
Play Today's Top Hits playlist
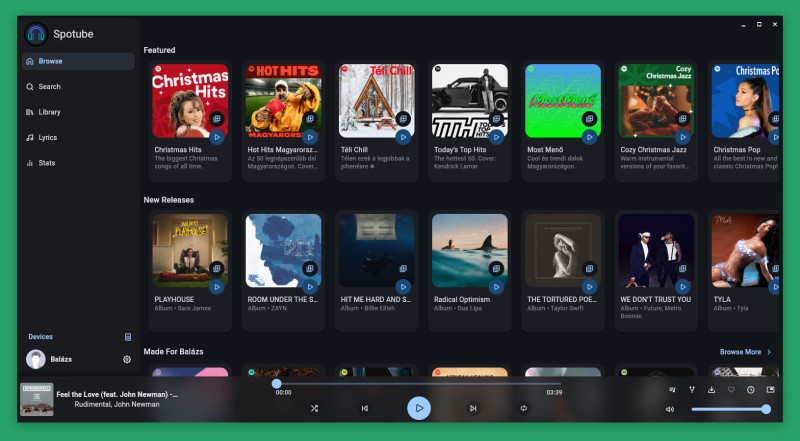click(x=496, y=137)
